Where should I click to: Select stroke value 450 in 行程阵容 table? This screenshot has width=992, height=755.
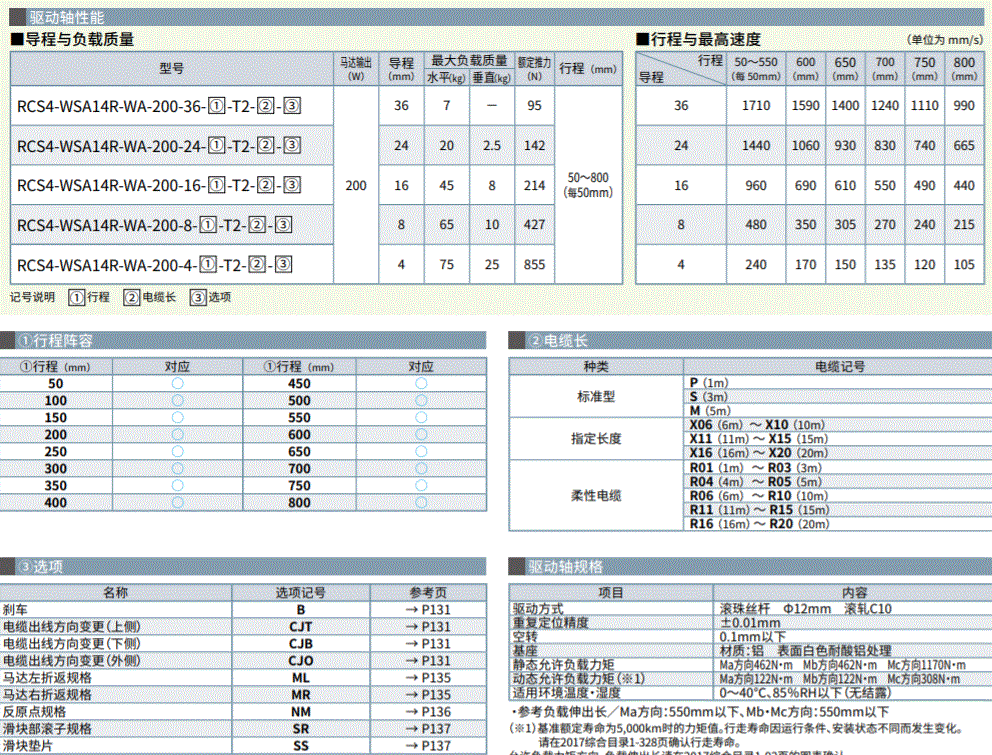click(299, 384)
